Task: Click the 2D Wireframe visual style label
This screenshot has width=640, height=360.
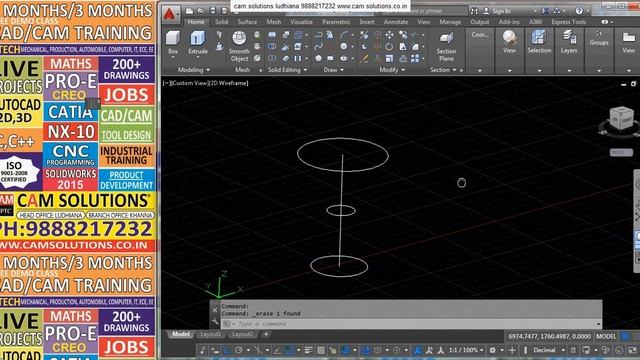Action: click(x=229, y=83)
